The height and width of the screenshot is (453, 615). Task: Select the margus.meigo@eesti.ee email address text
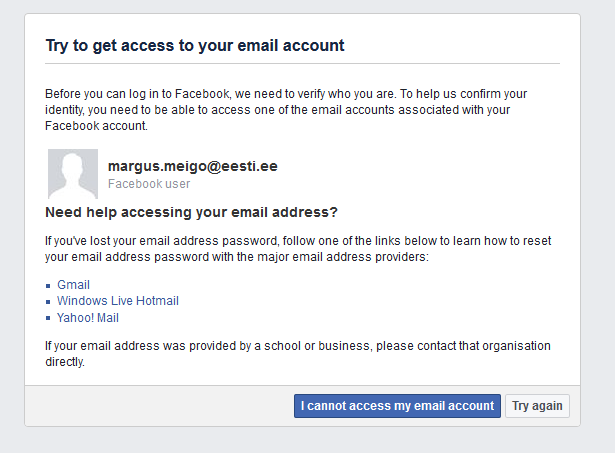point(192,166)
